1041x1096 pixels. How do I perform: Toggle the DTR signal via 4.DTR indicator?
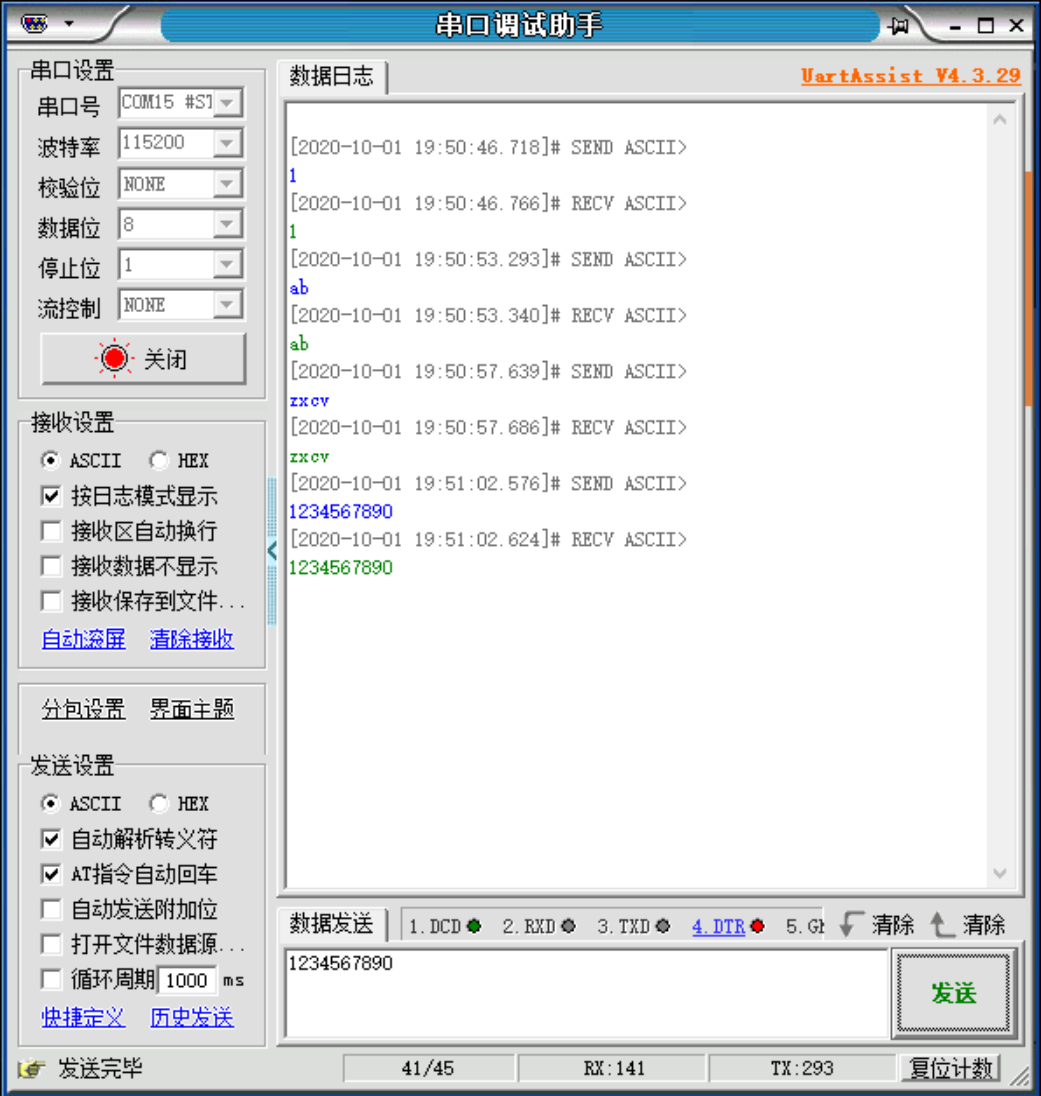(722, 927)
